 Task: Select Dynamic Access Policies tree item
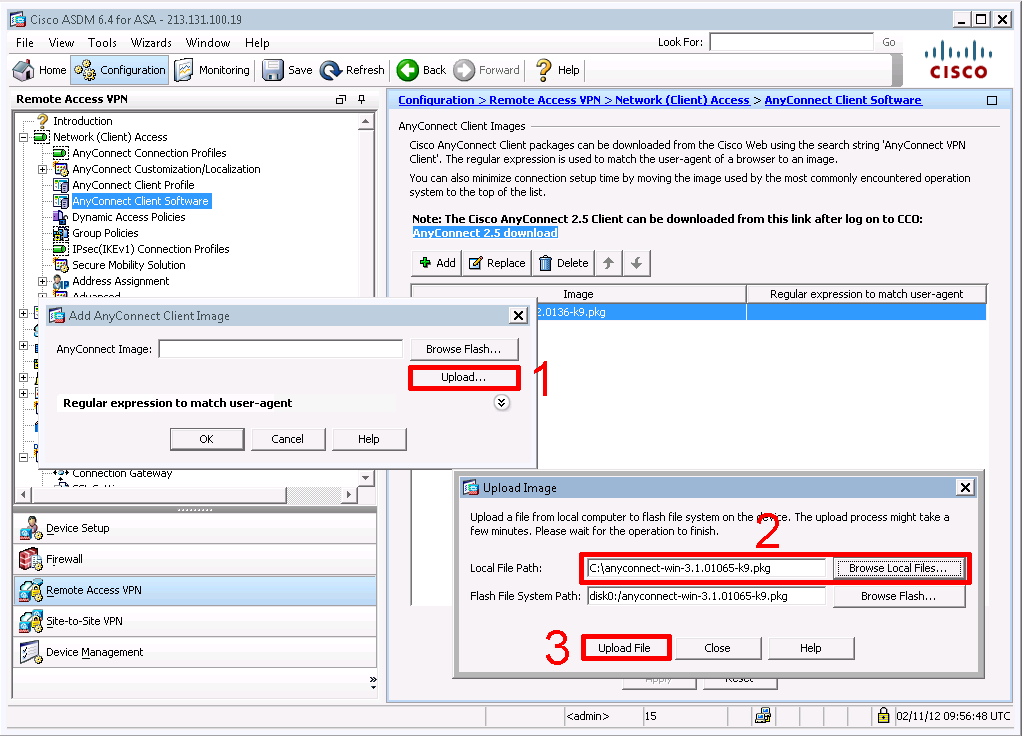coord(128,217)
